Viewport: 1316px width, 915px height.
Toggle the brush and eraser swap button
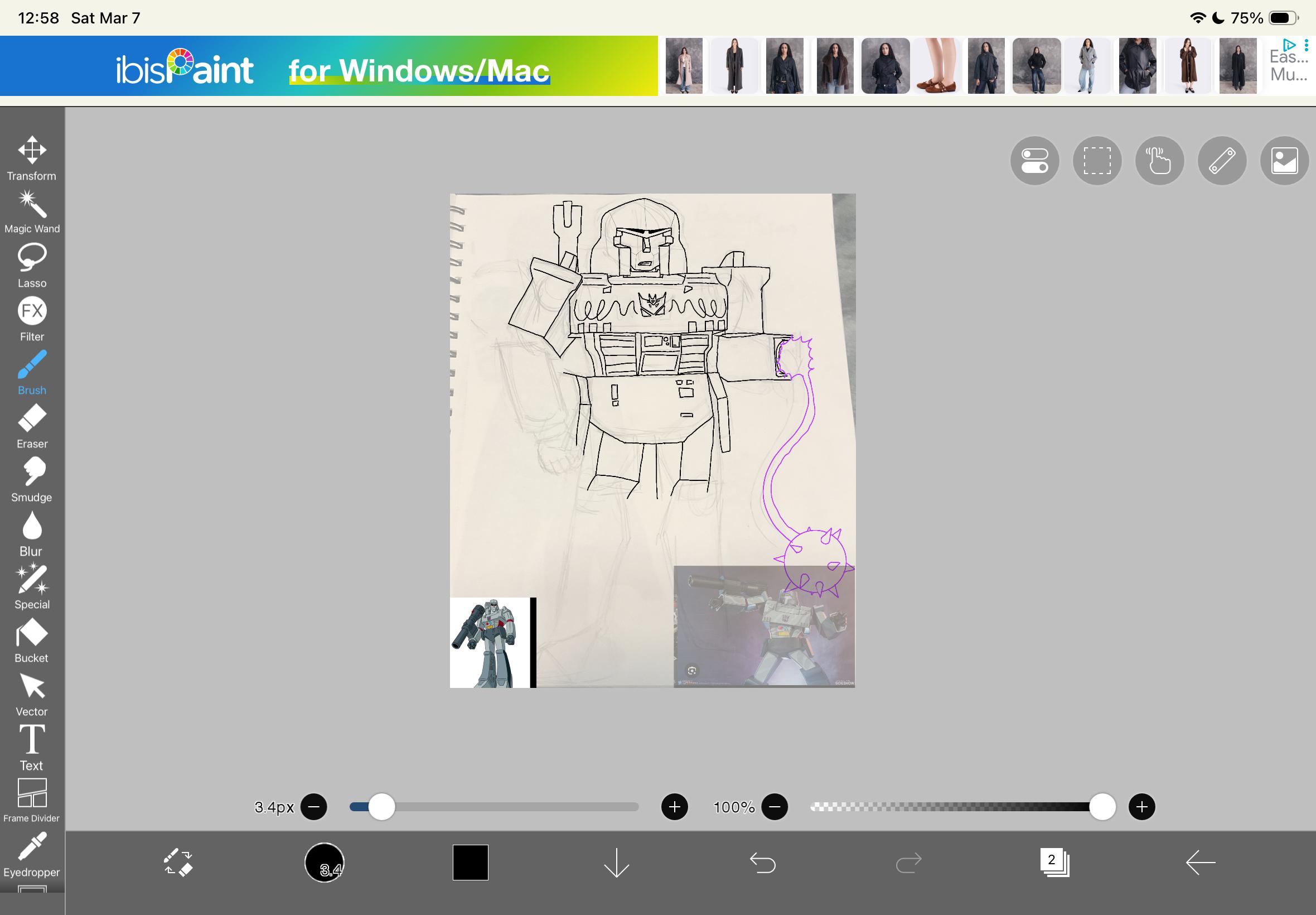pos(178,862)
